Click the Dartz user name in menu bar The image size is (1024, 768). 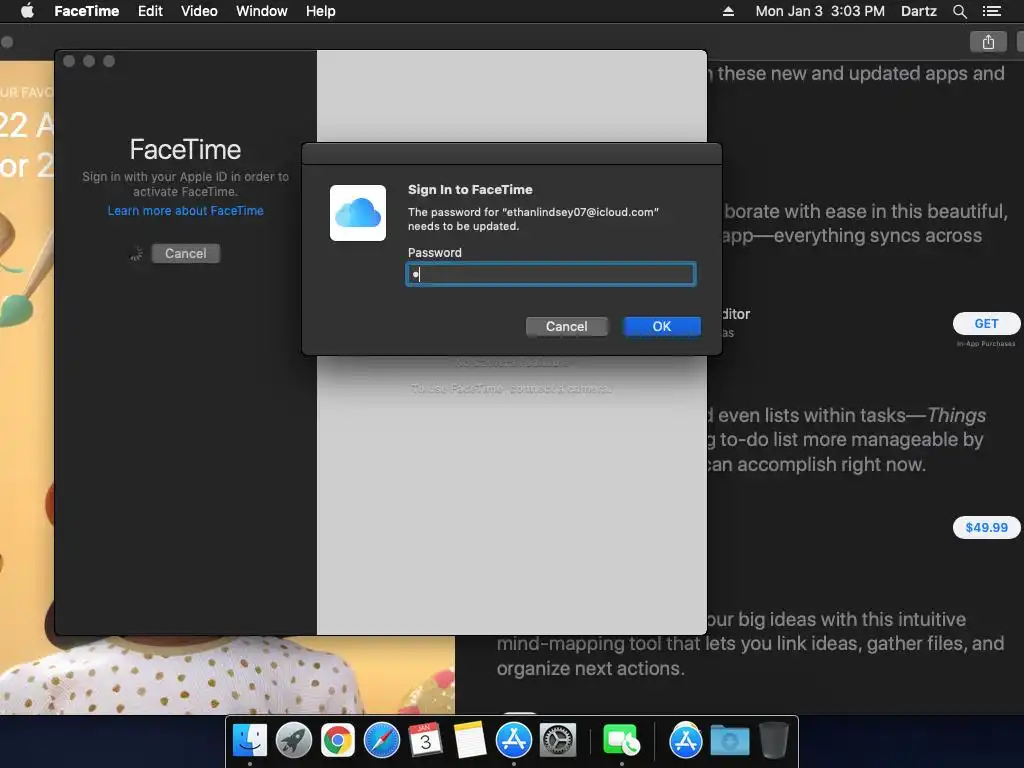click(x=918, y=11)
